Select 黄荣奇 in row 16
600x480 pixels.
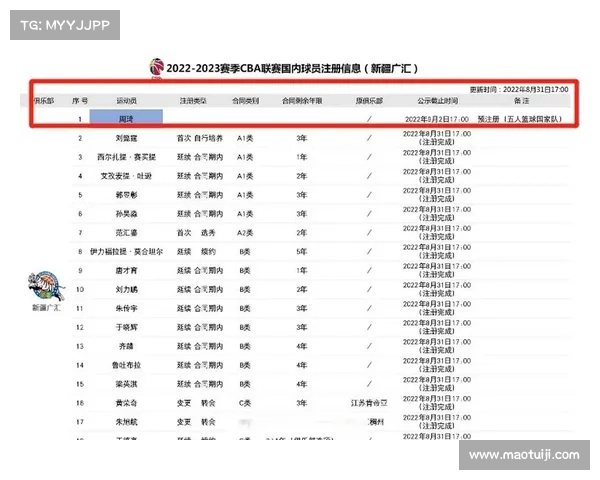[126, 403]
